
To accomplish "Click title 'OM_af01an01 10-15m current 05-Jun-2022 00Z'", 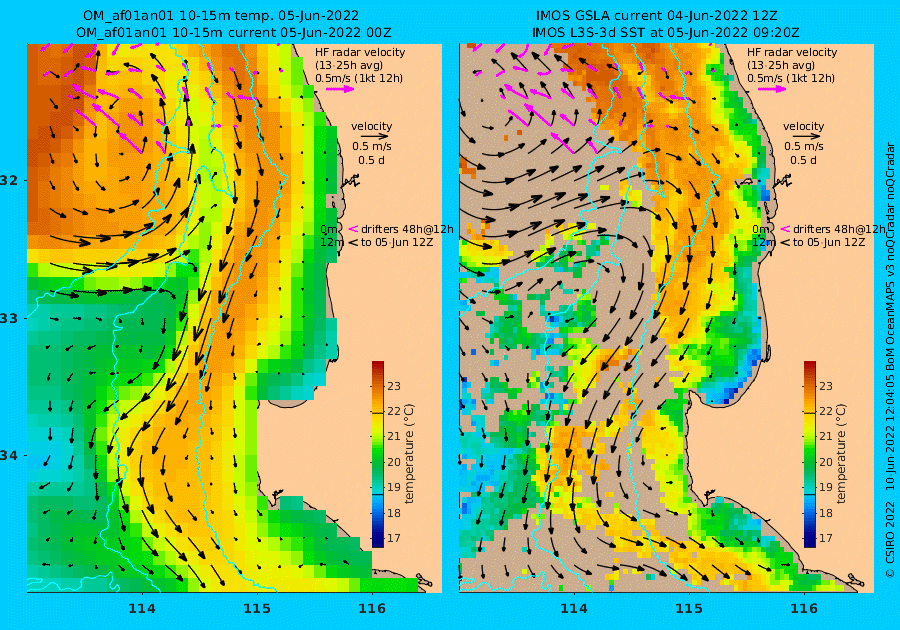I will [x=234, y=33].
